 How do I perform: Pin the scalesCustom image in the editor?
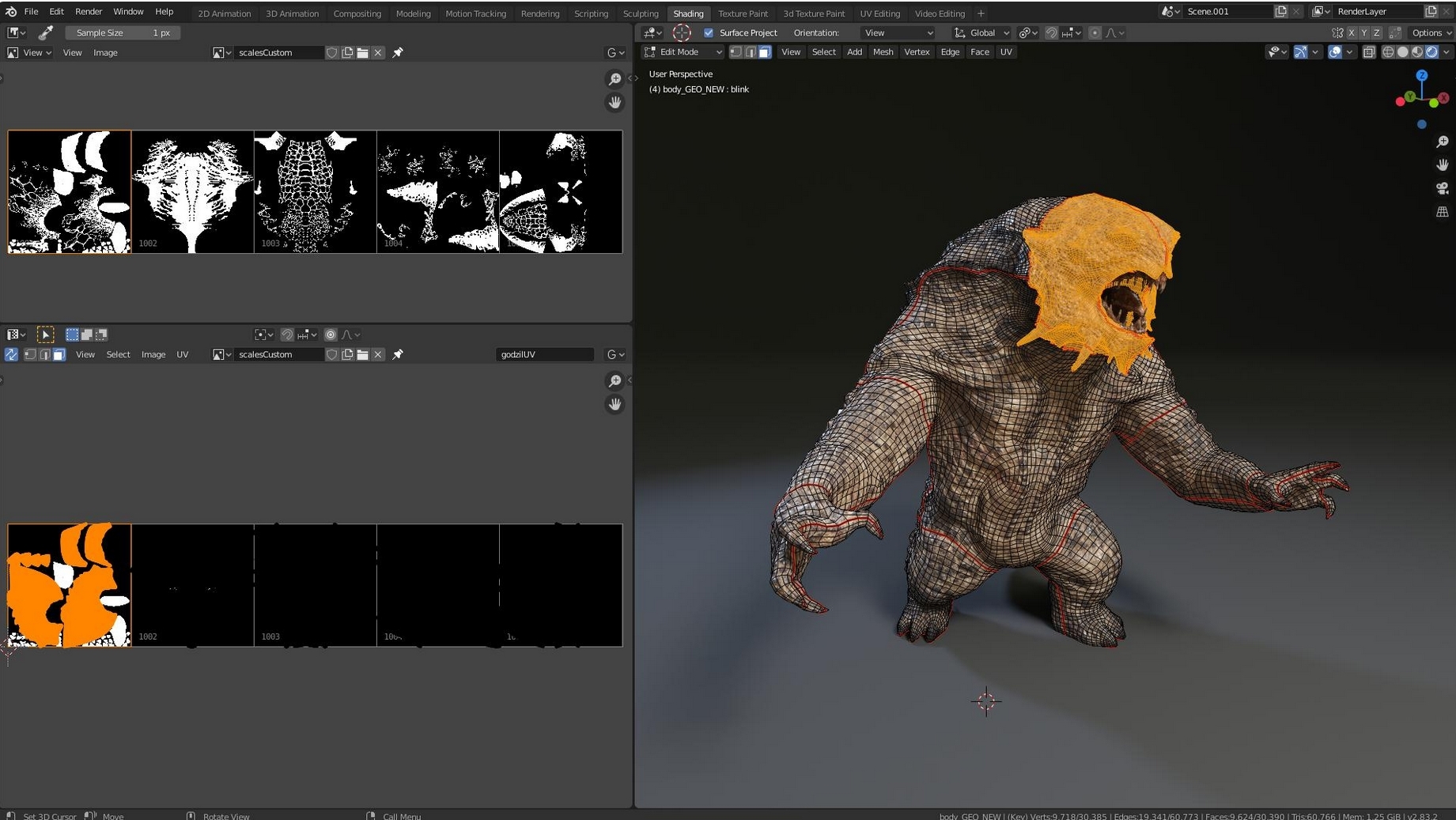(398, 52)
